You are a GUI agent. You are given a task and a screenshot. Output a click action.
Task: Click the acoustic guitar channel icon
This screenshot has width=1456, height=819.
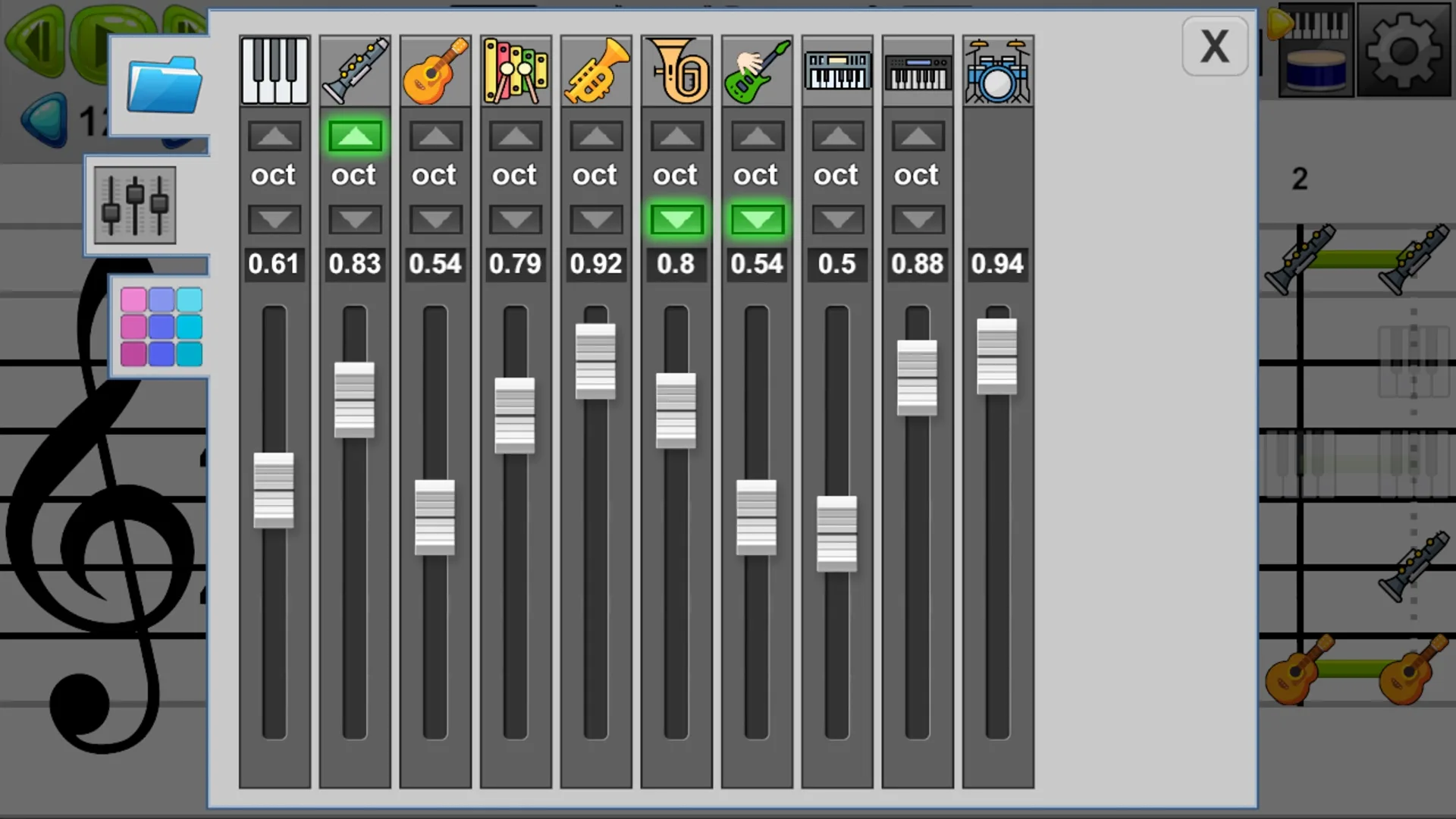[x=435, y=71]
